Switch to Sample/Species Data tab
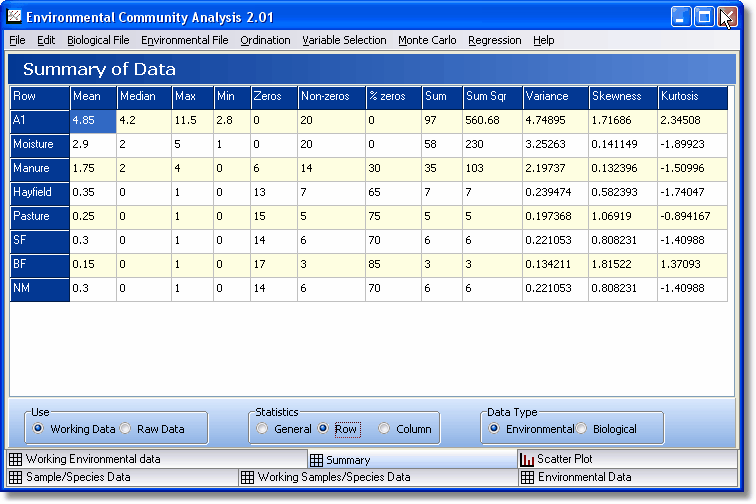 click(x=122, y=477)
